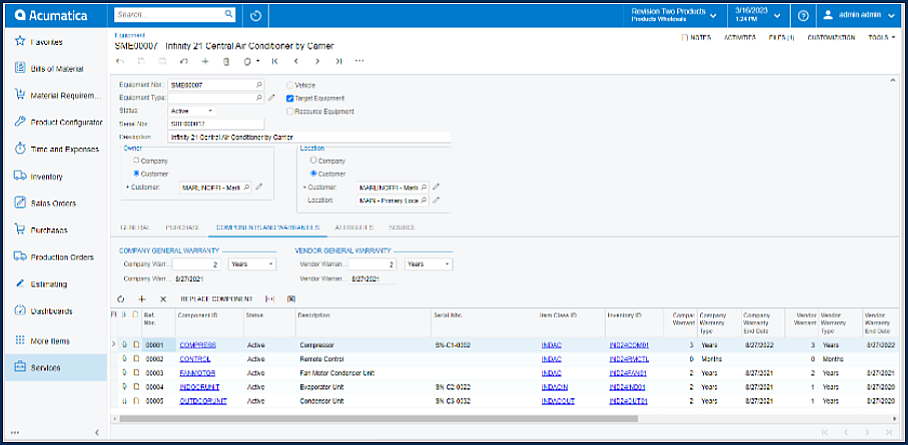Click the search magnifier in top bar
Screen dimensions: 908x445
(229, 14)
